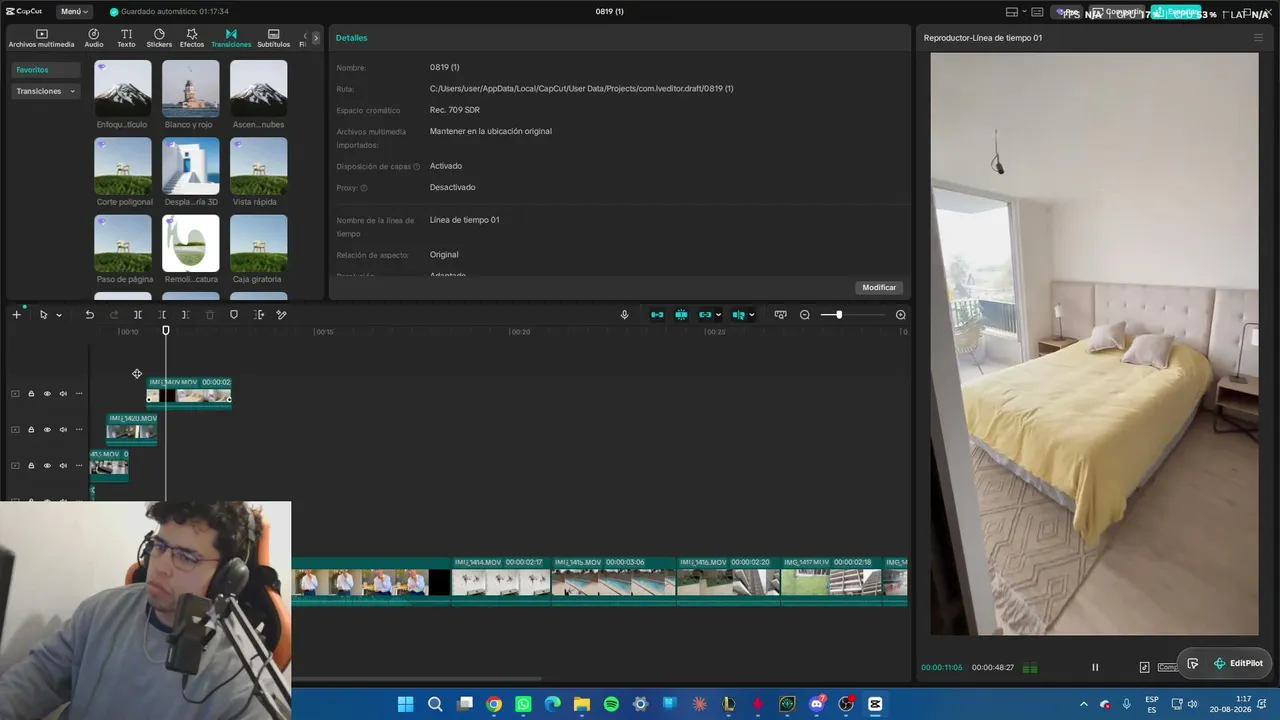Mute the IMG_1420.MOV track
Screen dimensions: 1280x720
[63, 430]
